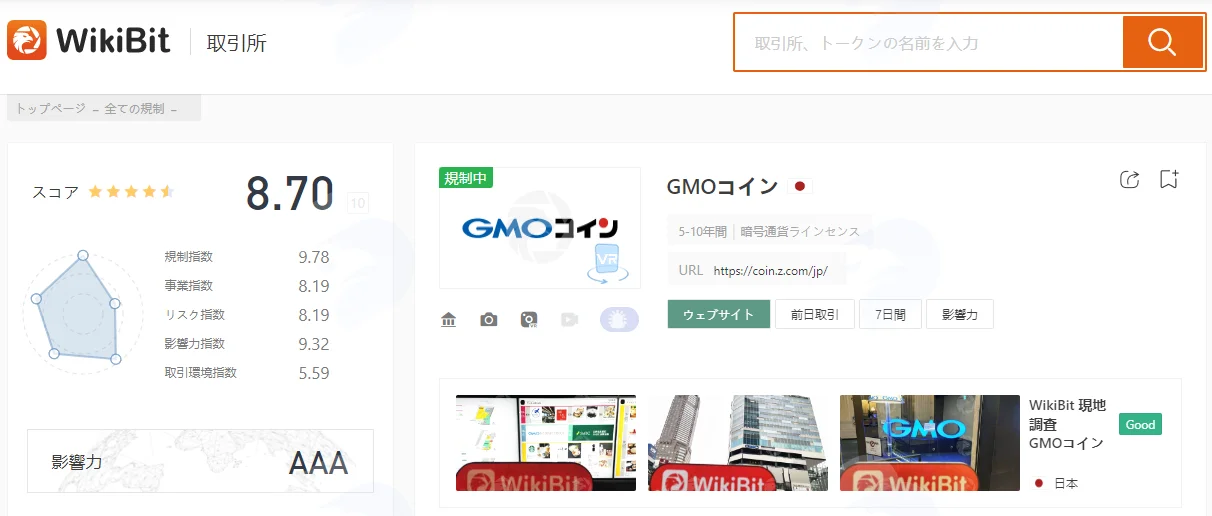Click the share icon beside GMOコイン
This screenshot has height=516, width=1212.
coord(1130,179)
